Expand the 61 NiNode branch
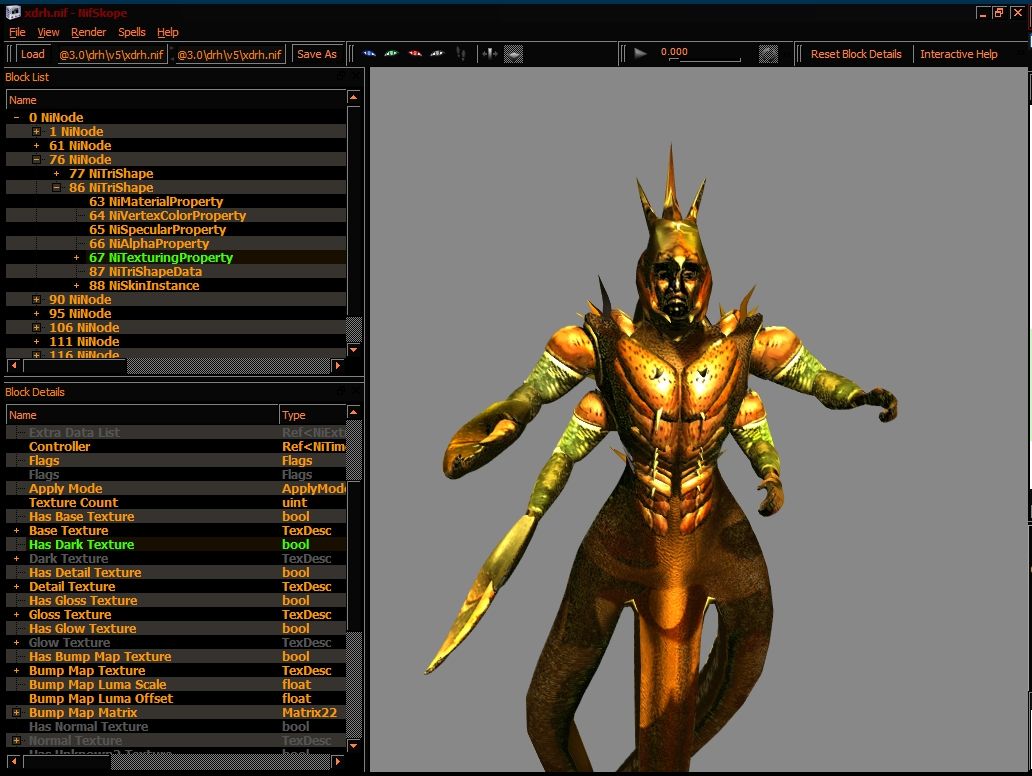The width and height of the screenshot is (1032, 776). tap(36, 145)
